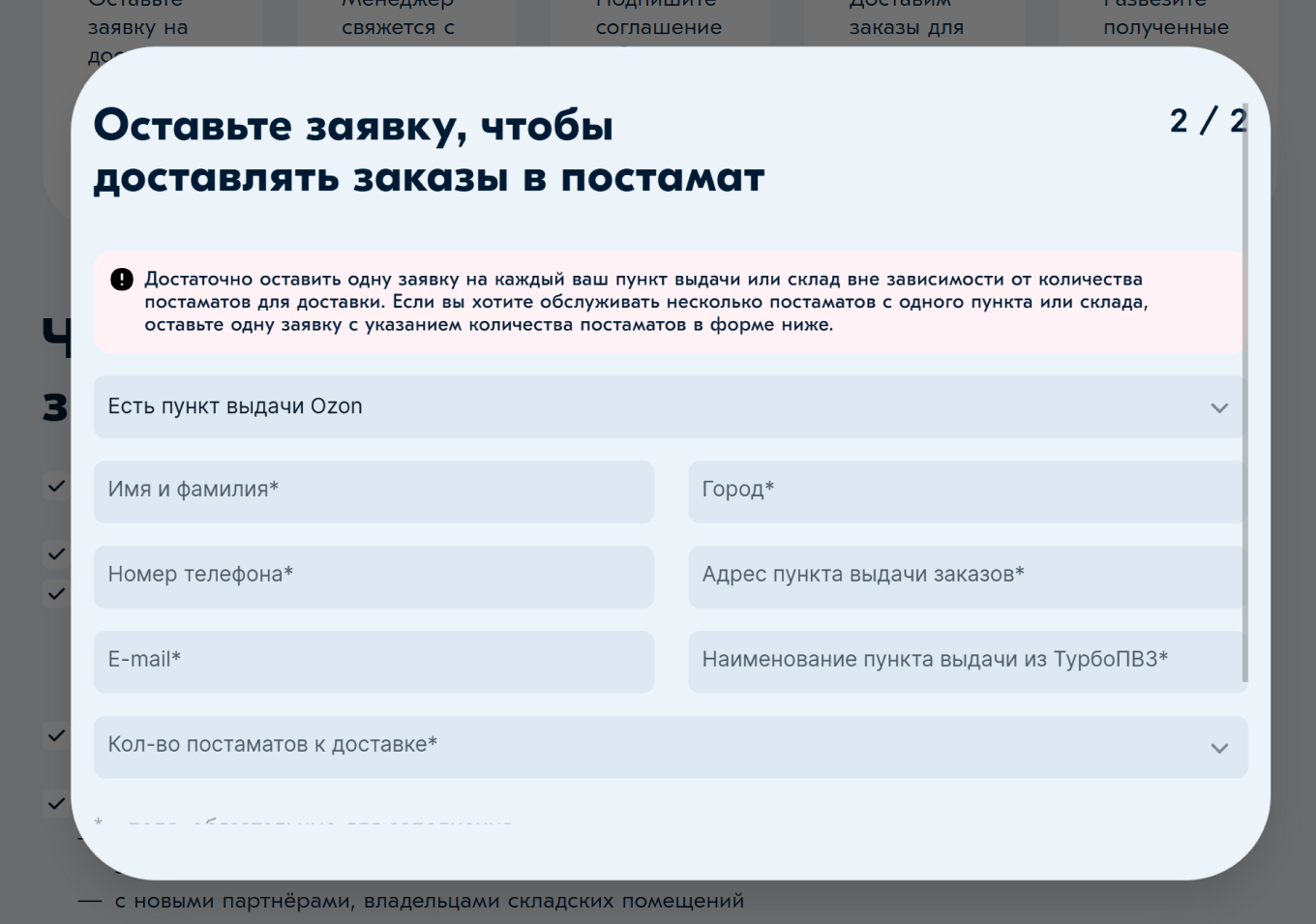1316x924 pixels.
Task: Click the checkmark icon near the bottom left
Action: (55, 735)
